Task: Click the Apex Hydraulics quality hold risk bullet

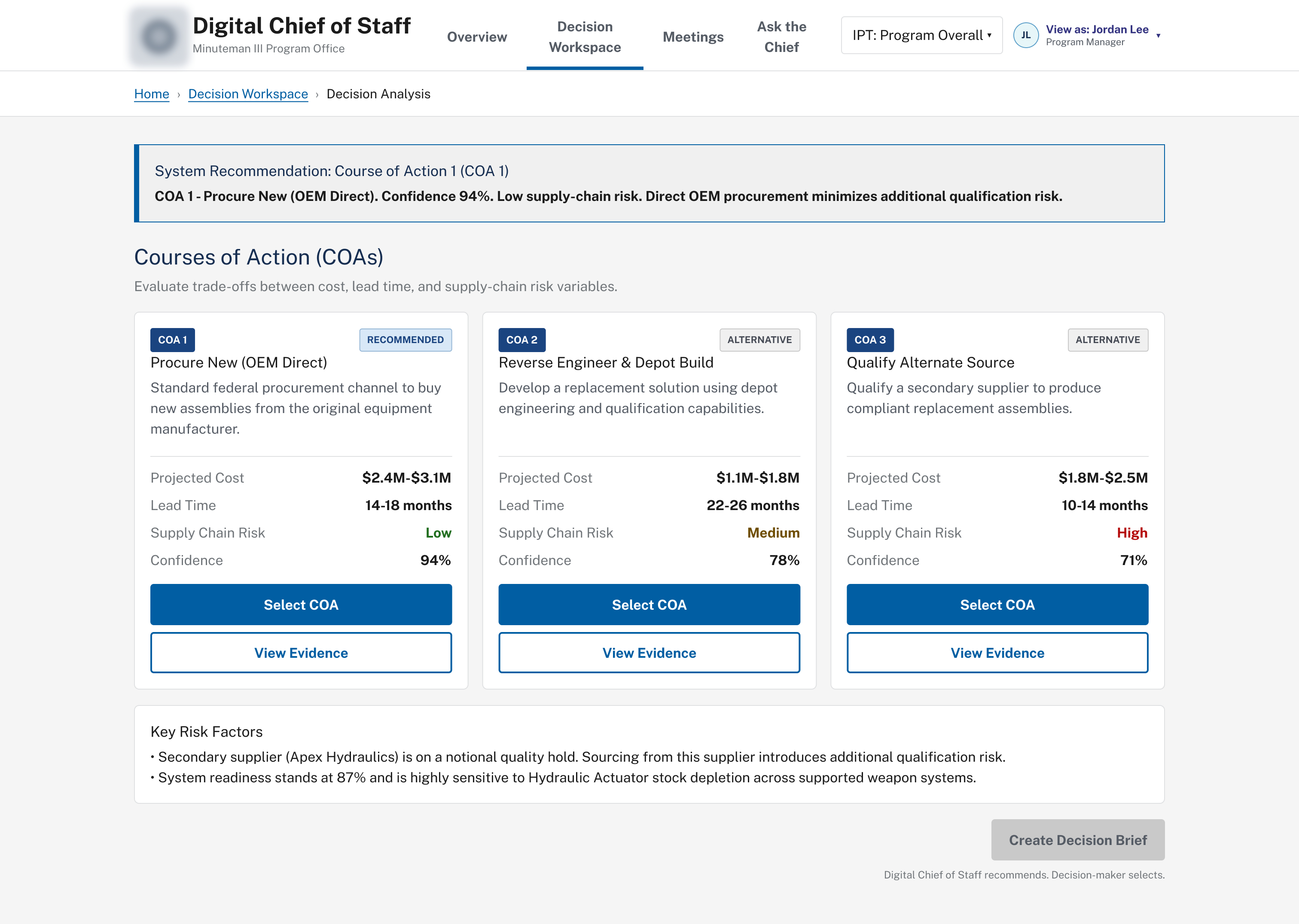Action: 578,757
